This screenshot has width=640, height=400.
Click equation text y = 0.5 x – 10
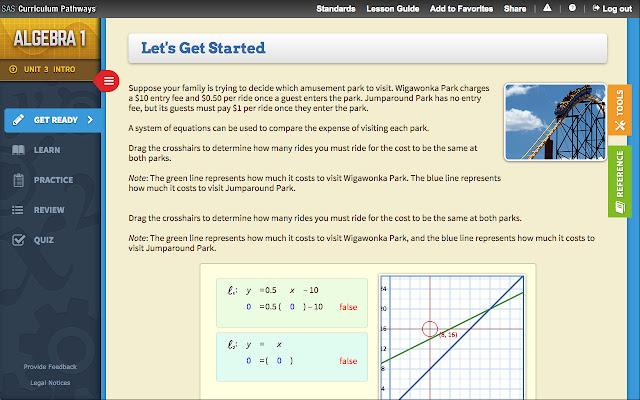282,290
